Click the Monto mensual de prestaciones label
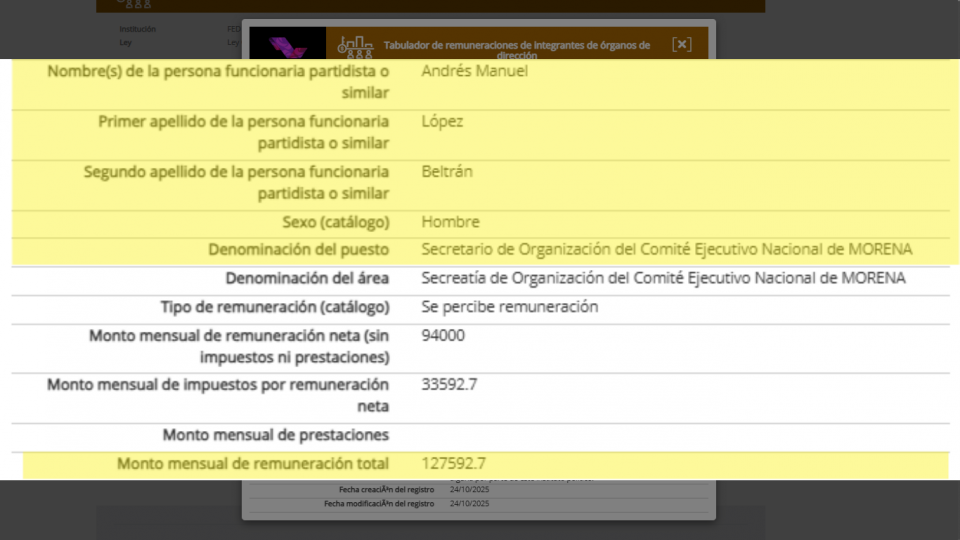The height and width of the screenshot is (540, 960). (275, 435)
